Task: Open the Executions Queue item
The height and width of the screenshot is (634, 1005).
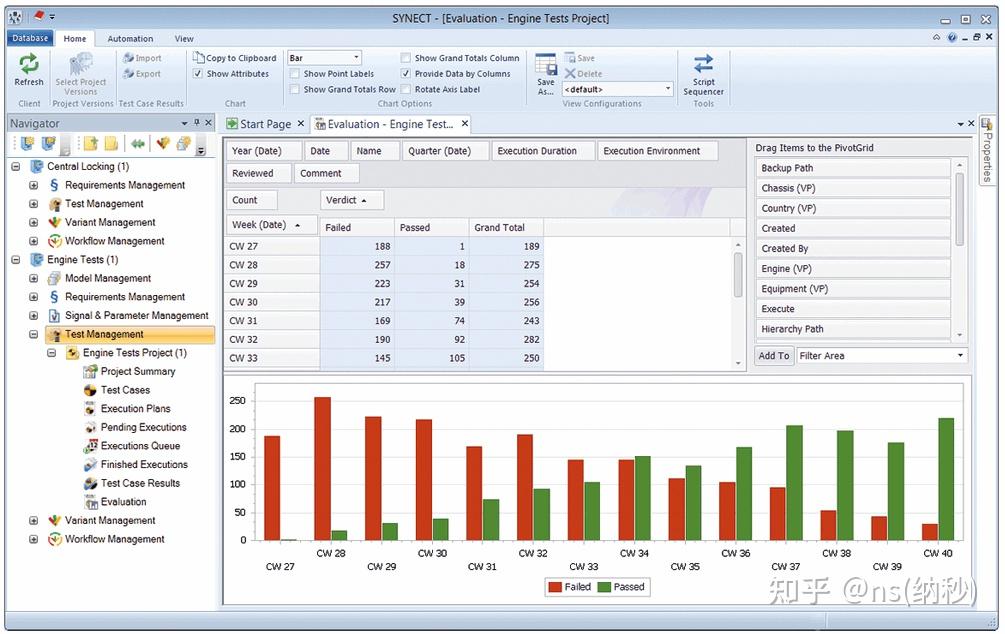Action: pyautogui.click(x=140, y=446)
